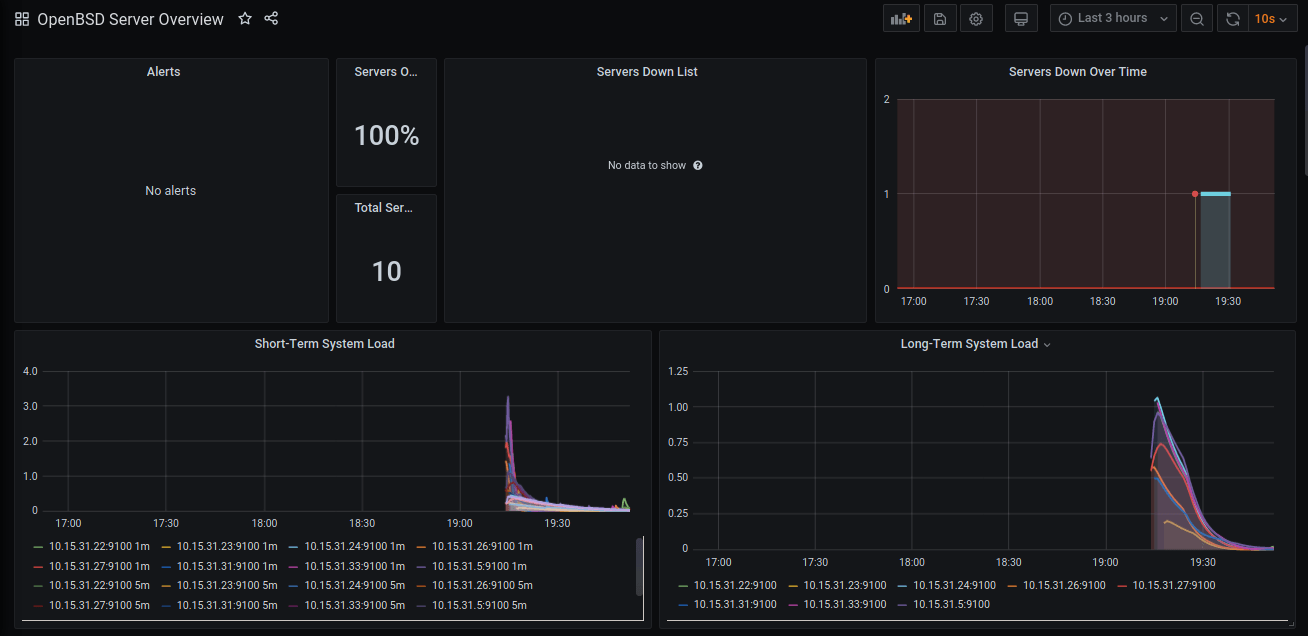Zoom out the time range
The image size is (1308, 636).
pyautogui.click(x=1196, y=18)
